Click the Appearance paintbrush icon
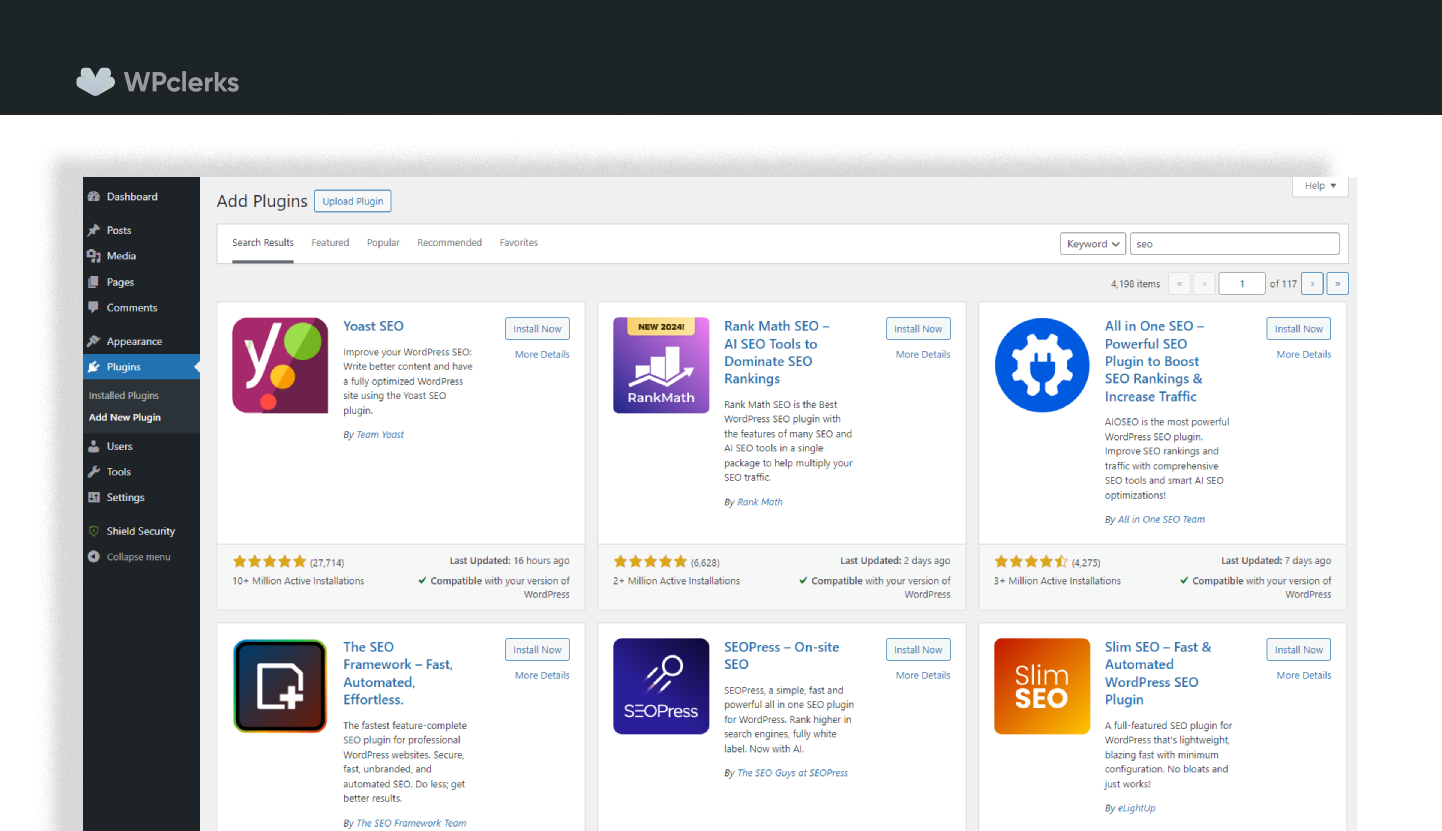 point(94,341)
